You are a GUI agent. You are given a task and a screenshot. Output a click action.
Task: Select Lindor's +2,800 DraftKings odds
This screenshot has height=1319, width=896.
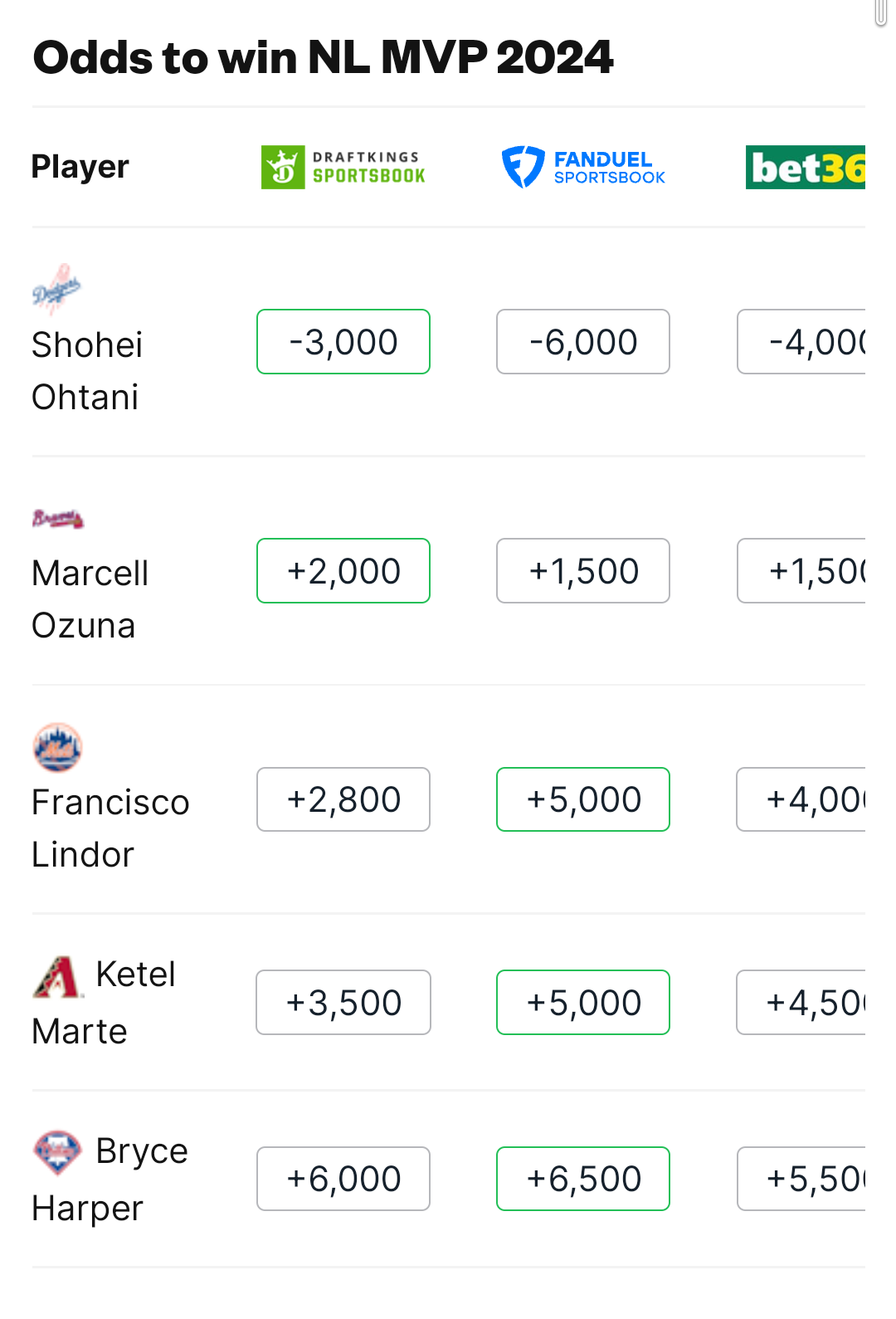coord(343,799)
